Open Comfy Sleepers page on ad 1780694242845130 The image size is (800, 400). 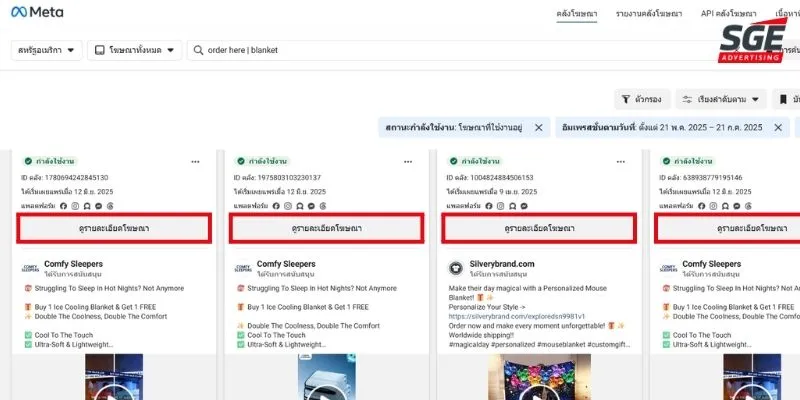click(73, 264)
